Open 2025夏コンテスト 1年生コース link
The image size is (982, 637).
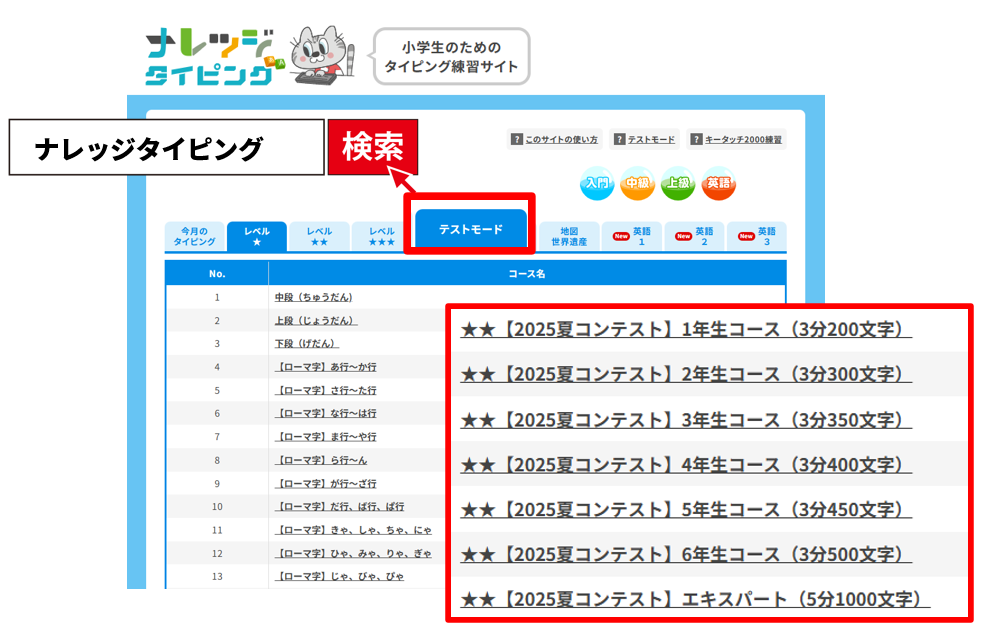686,329
